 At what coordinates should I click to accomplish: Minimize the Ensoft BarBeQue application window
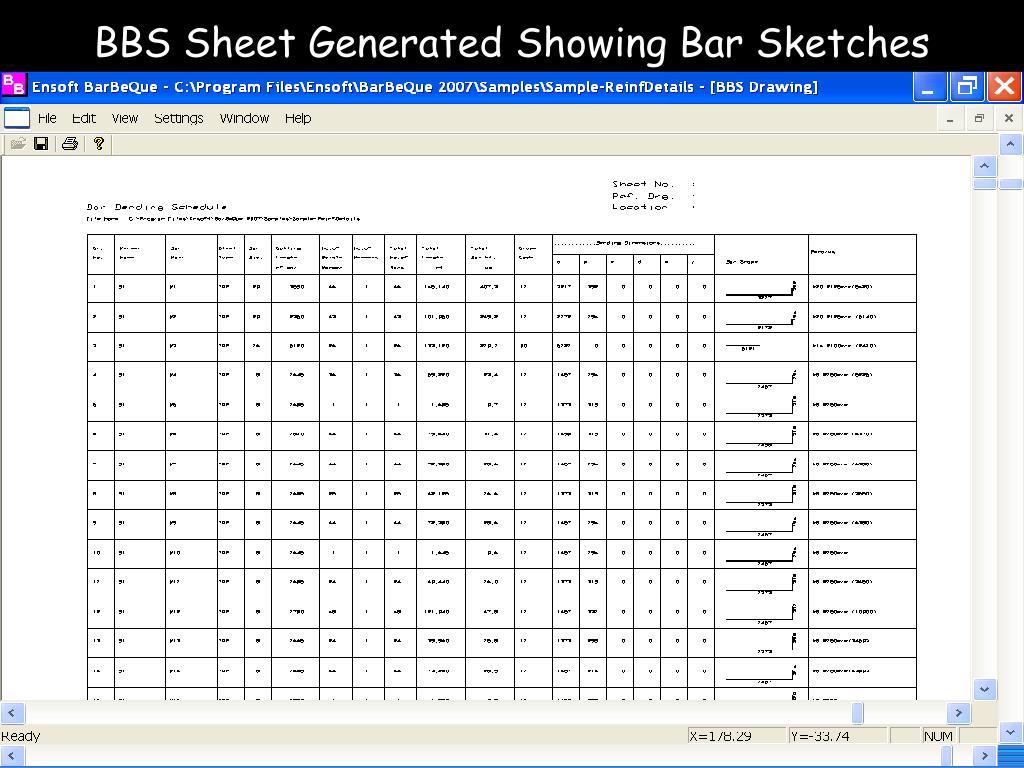[929, 87]
